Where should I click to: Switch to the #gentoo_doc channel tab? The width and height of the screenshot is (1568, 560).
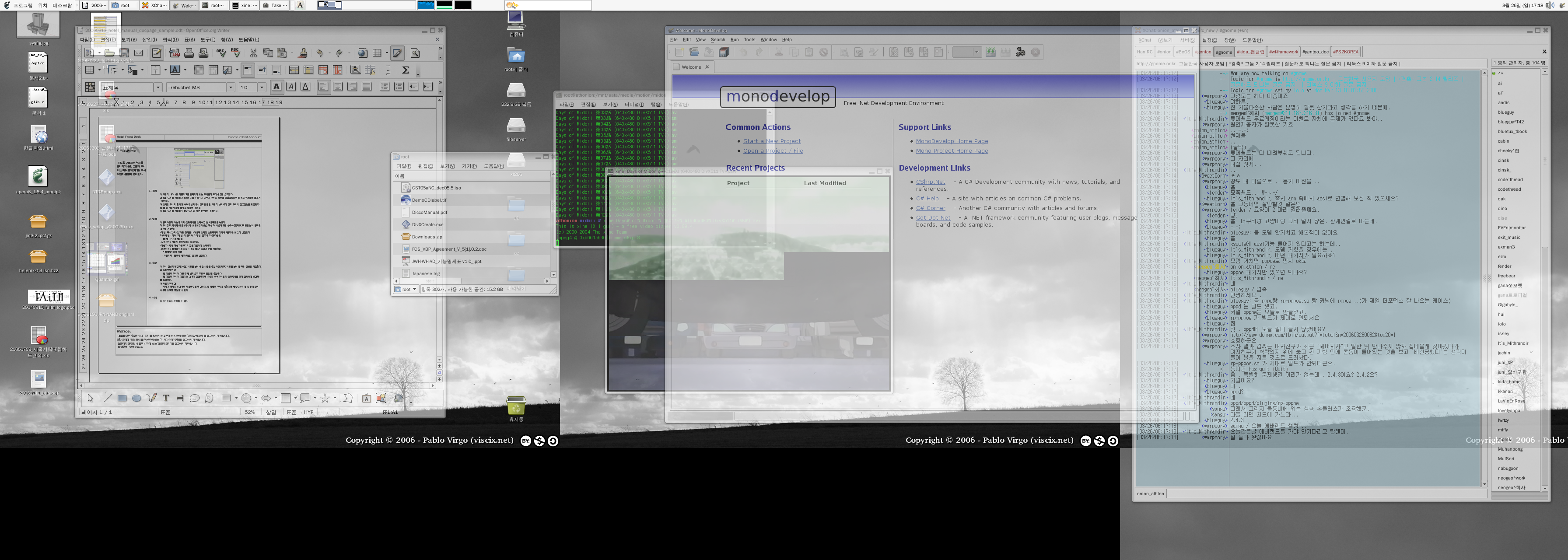pyautogui.click(x=1315, y=52)
